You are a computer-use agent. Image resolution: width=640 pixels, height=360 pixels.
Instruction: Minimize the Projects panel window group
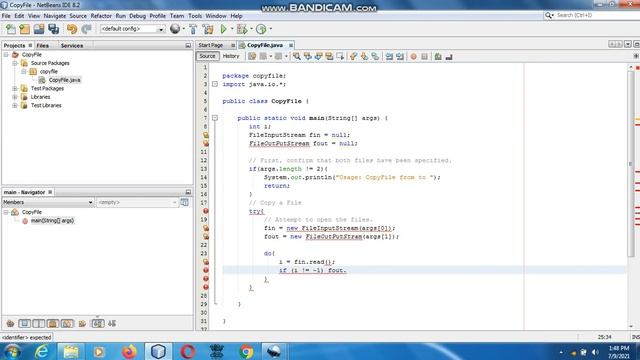pyautogui.click(x=188, y=45)
